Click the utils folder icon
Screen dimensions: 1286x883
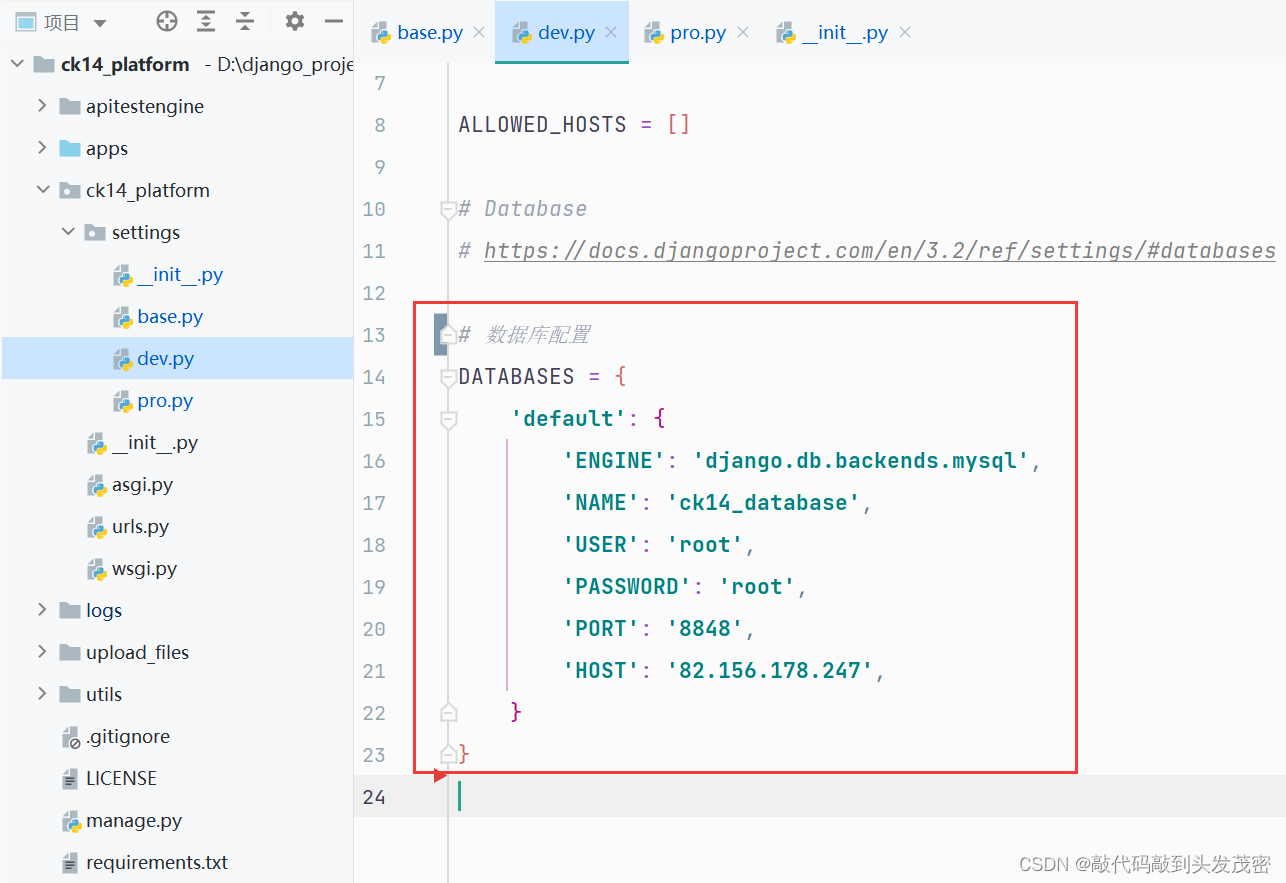(70, 694)
